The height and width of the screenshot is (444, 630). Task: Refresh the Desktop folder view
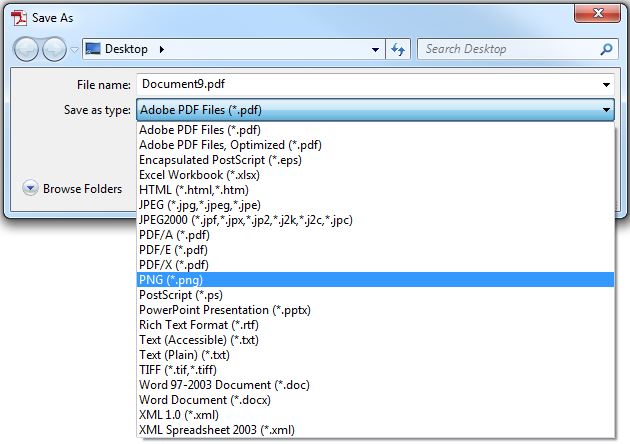(x=398, y=49)
